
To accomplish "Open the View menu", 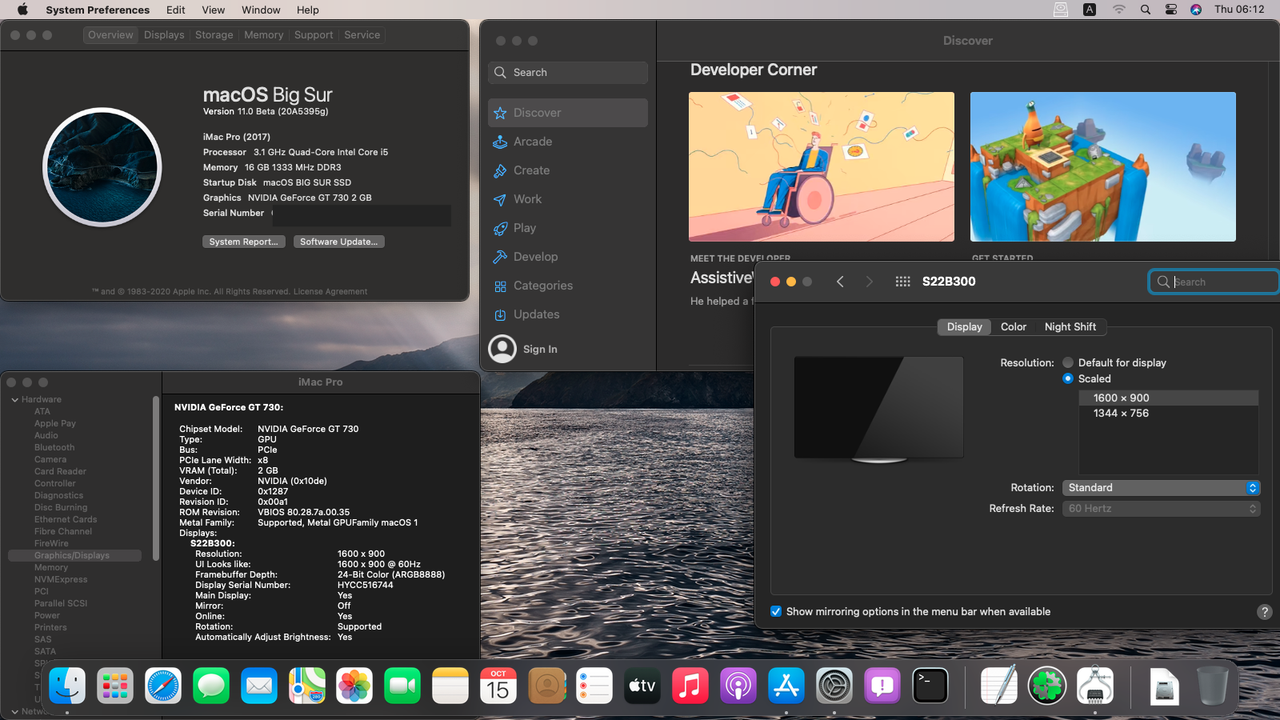I will pyautogui.click(x=213, y=9).
